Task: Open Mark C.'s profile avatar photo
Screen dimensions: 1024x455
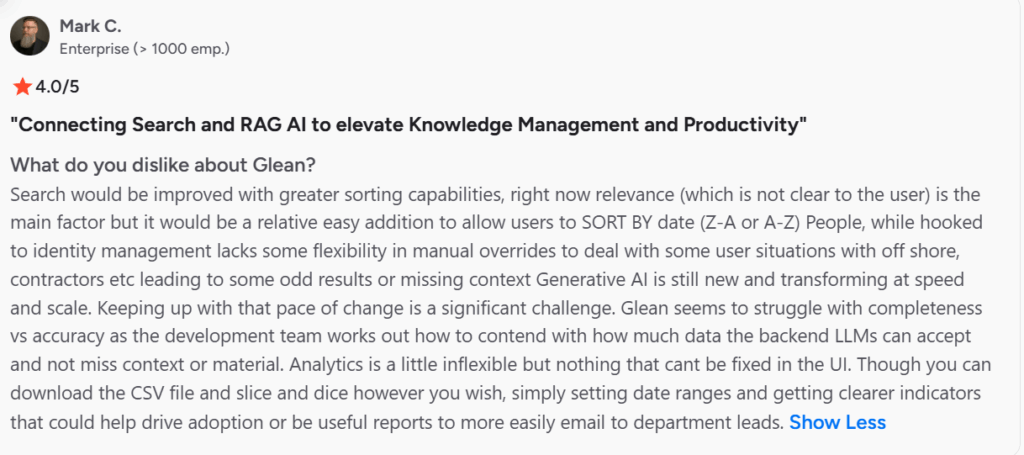Action: click(30, 34)
